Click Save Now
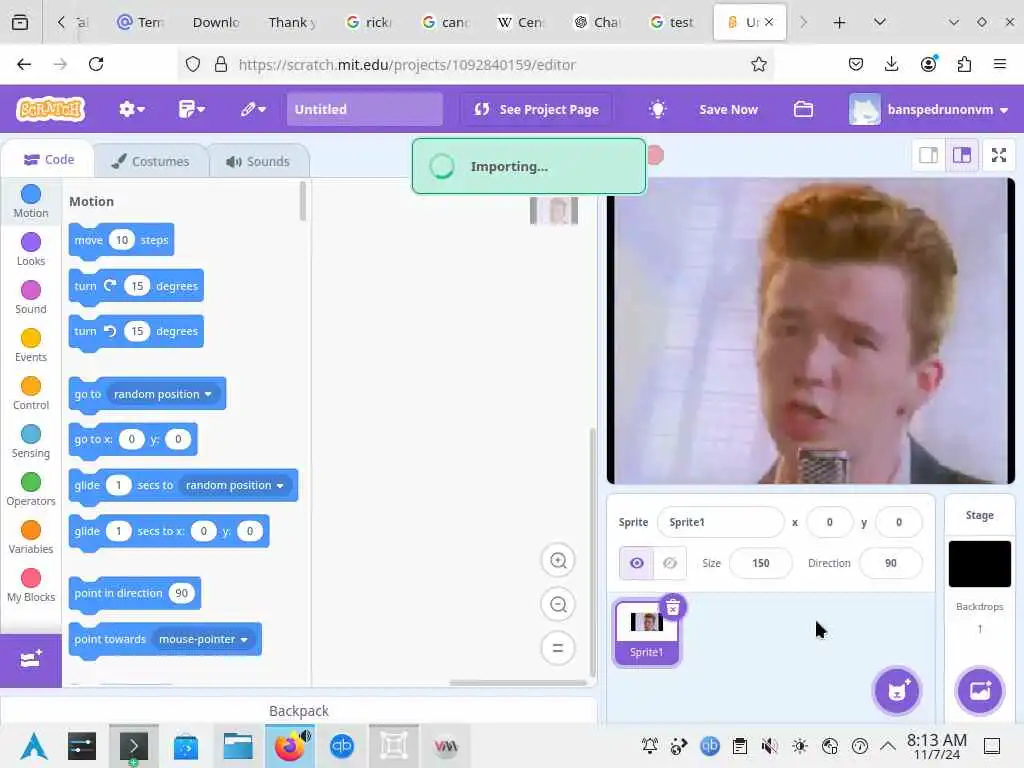 (x=728, y=110)
